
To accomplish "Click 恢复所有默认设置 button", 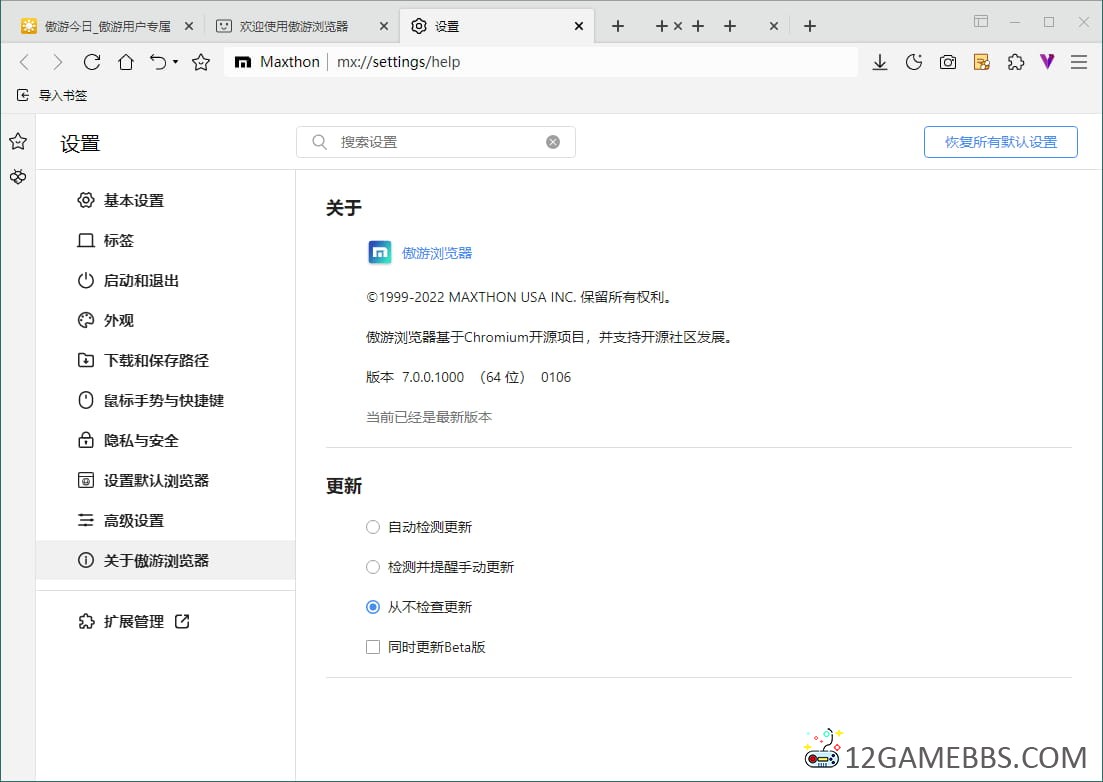I will click(1000, 142).
